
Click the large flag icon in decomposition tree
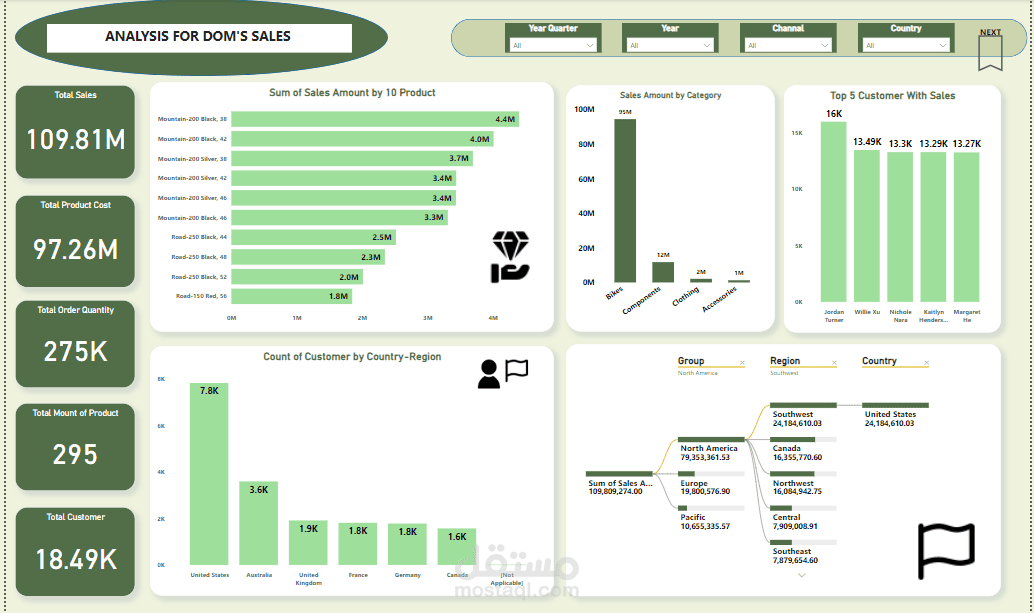946,551
